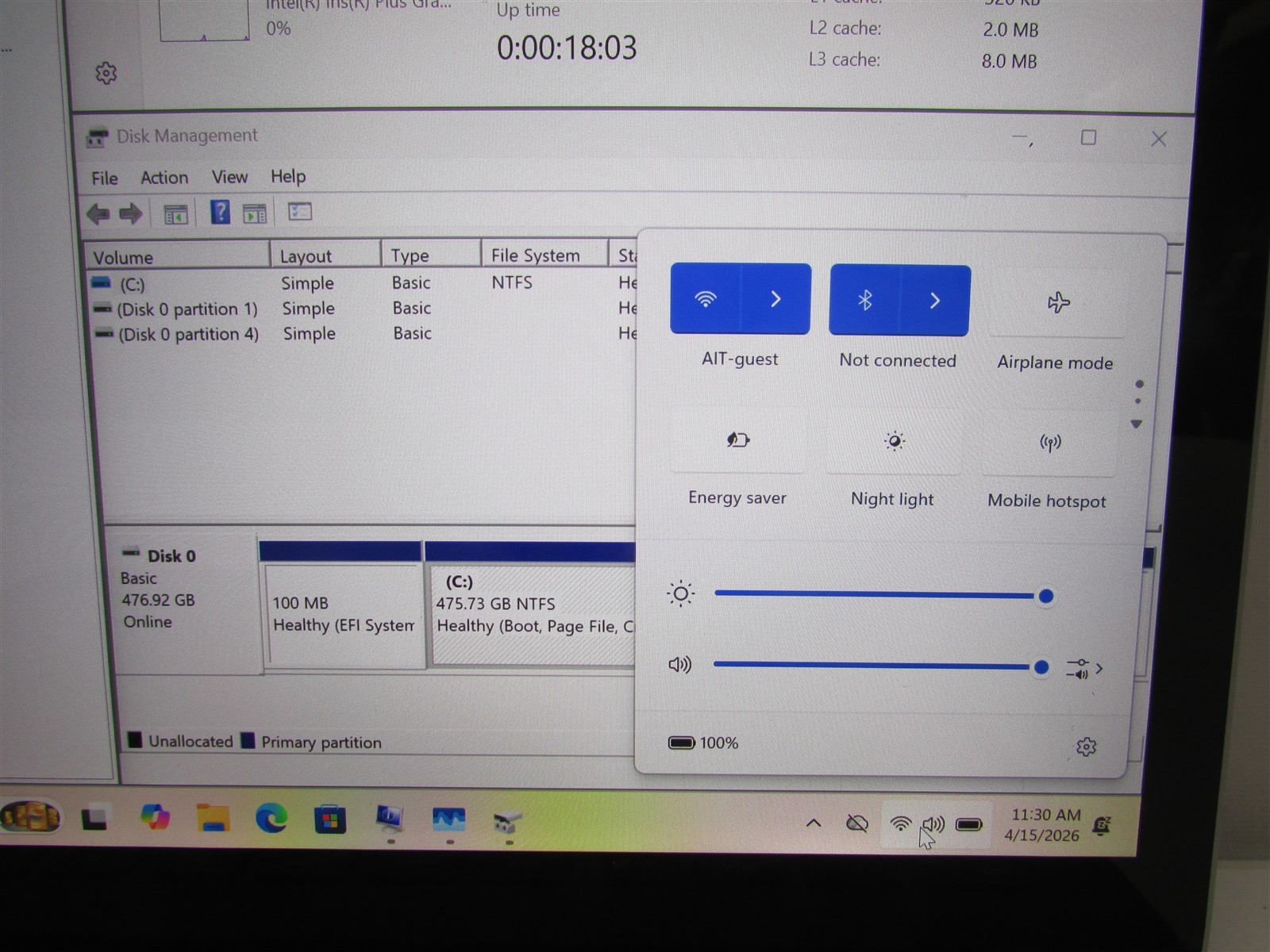Launch Microsoft Edge from the taskbar
Screen dimensions: 1270x952
point(271,818)
